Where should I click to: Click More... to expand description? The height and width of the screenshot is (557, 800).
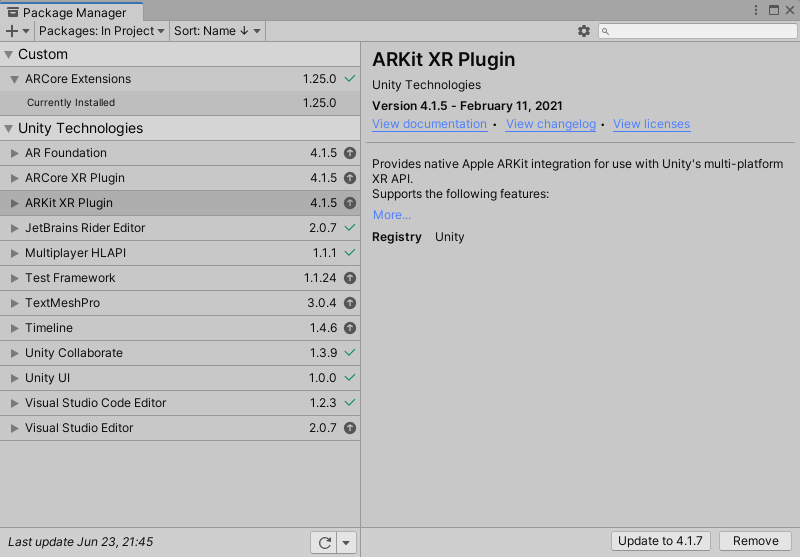(x=391, y=215)
